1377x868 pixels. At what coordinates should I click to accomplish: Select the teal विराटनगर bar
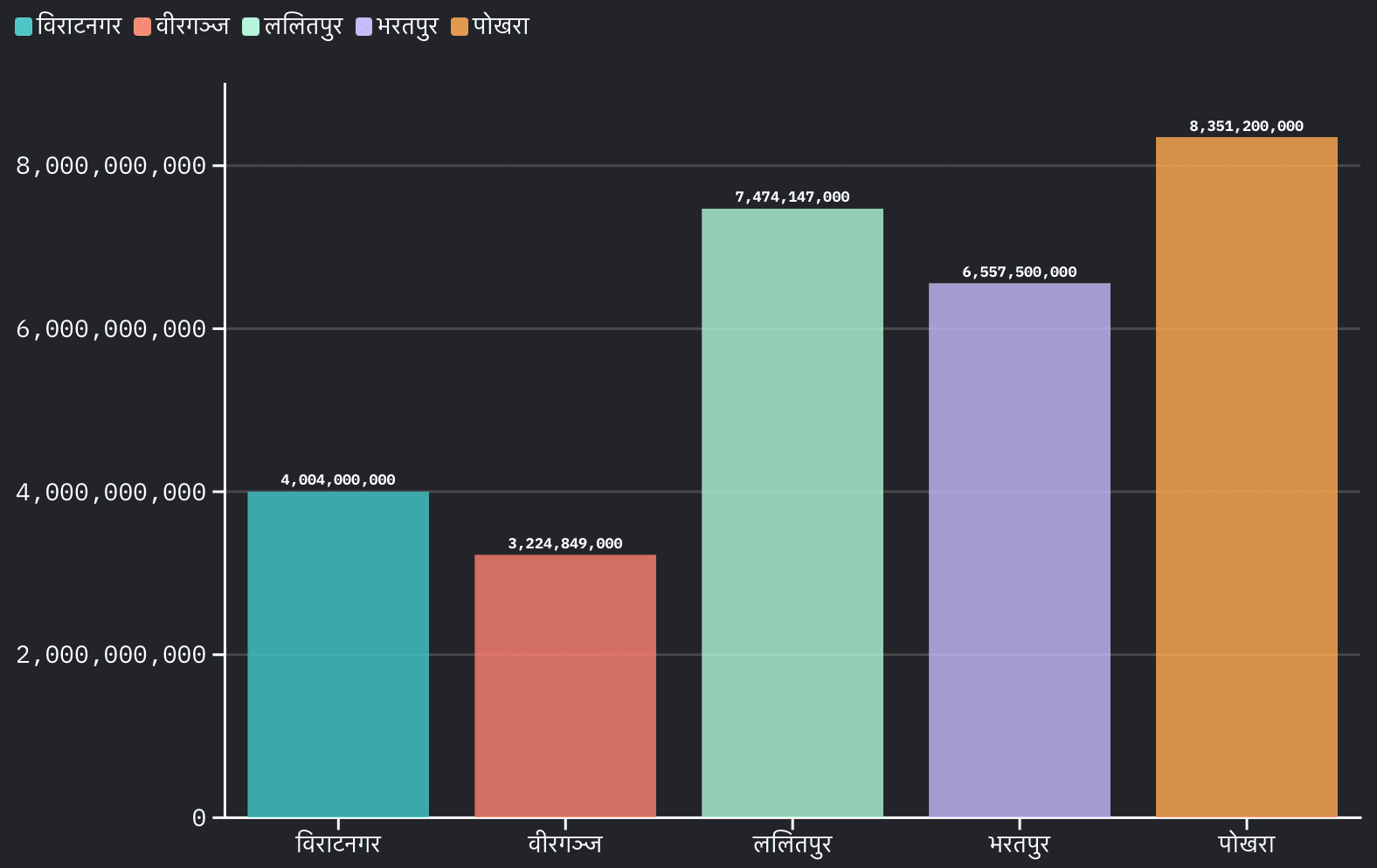coord(338,654)
